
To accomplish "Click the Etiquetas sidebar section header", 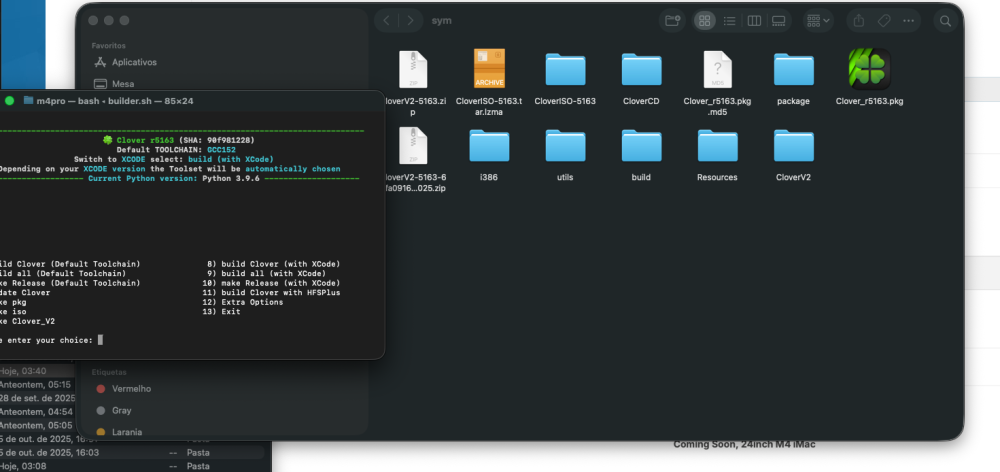I will click(109, 372).
